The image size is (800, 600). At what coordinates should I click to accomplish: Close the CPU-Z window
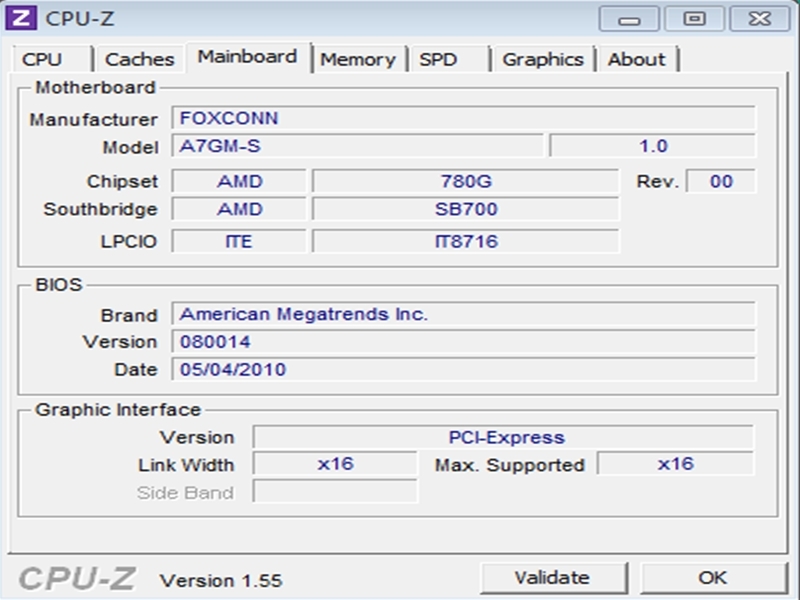tap(760, 19)
